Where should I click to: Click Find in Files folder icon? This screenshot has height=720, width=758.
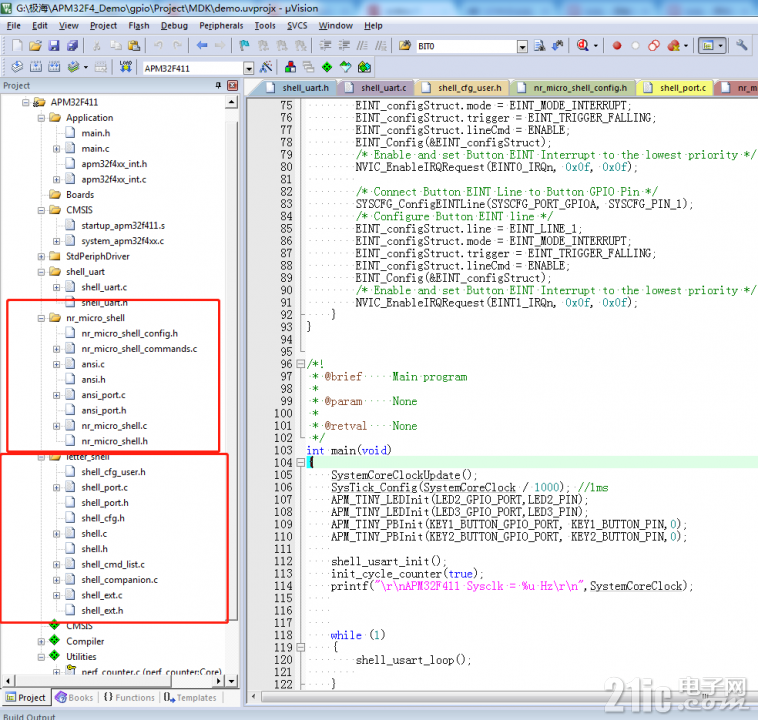tap(405, 45)
